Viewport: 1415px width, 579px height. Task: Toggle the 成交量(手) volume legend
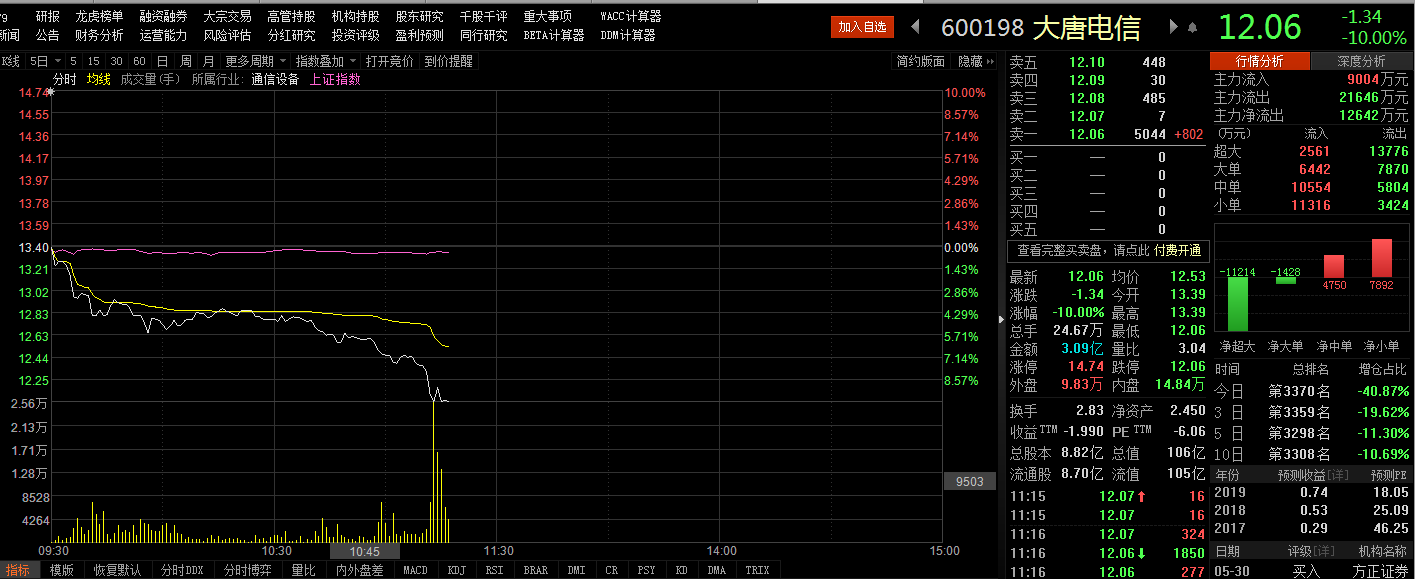coord(150,80)
